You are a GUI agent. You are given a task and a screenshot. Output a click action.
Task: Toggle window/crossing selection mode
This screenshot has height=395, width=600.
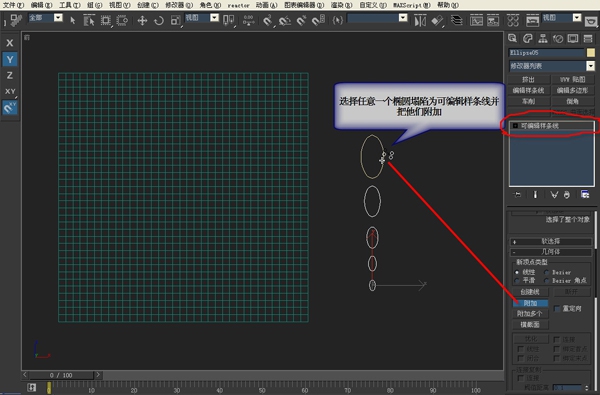[x=122, y=20]
